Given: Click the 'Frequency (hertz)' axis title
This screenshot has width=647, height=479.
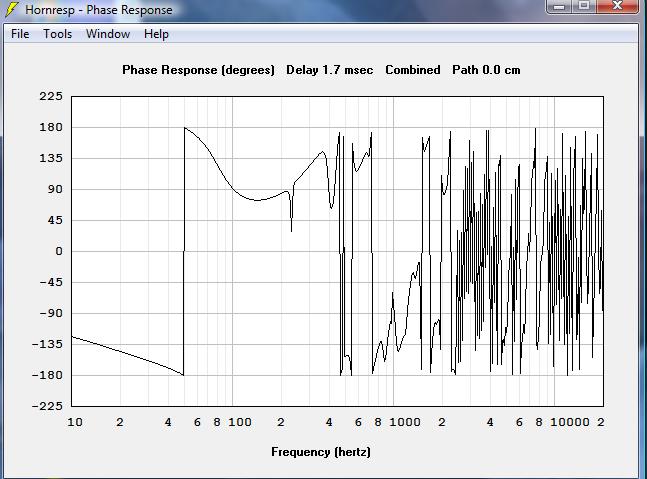Looking at the screenshot, I should coord(321,452).
